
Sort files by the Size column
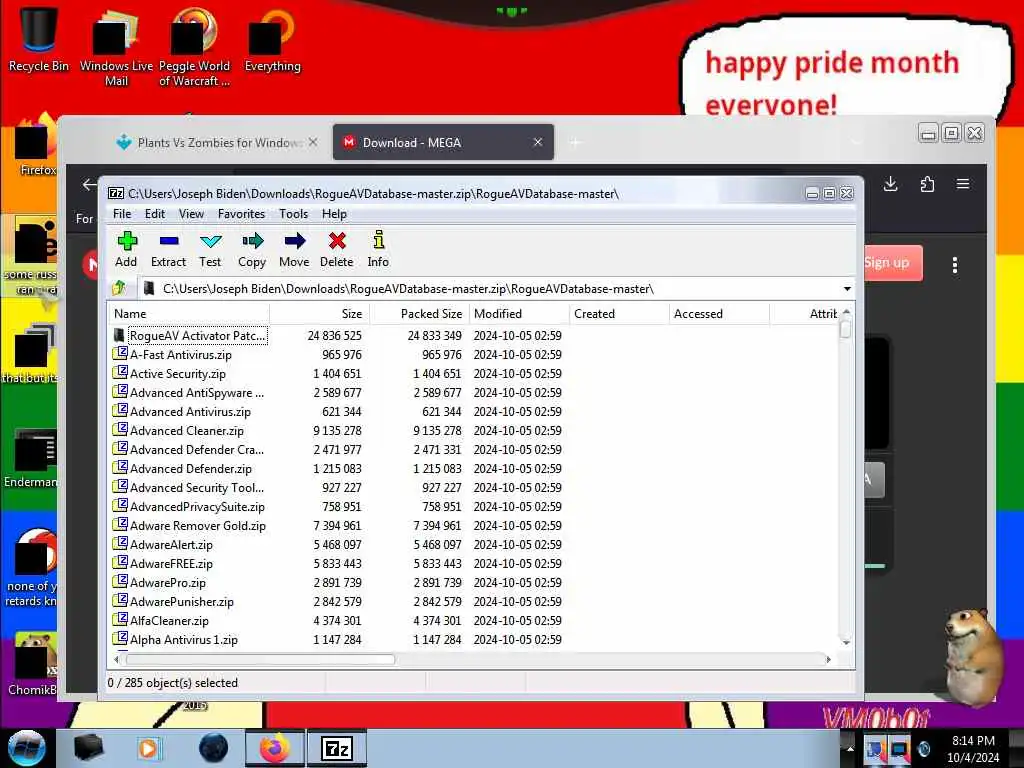(x=319, y=313)
